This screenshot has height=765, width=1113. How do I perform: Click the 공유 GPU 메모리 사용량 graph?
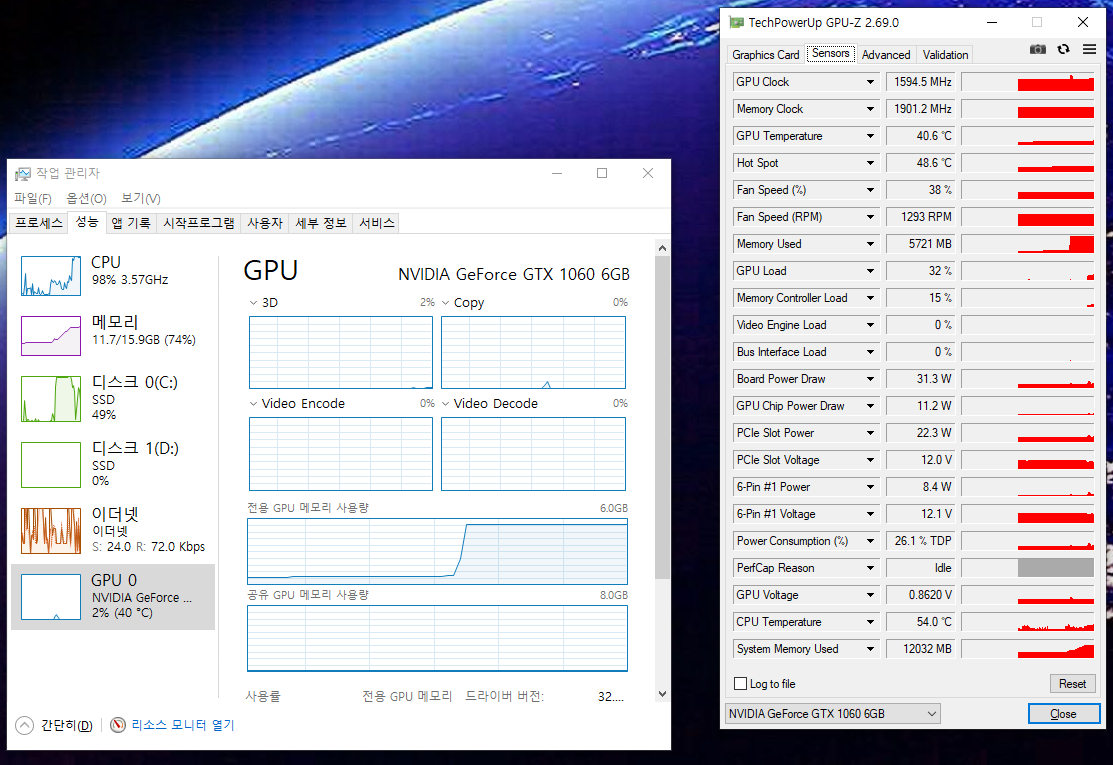click(437, 638)
